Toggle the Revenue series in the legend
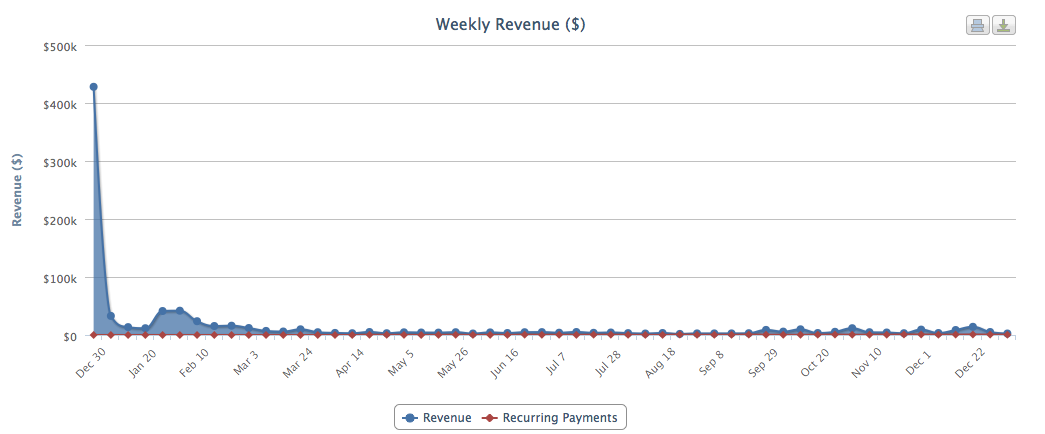 click(x=436, y=417)
